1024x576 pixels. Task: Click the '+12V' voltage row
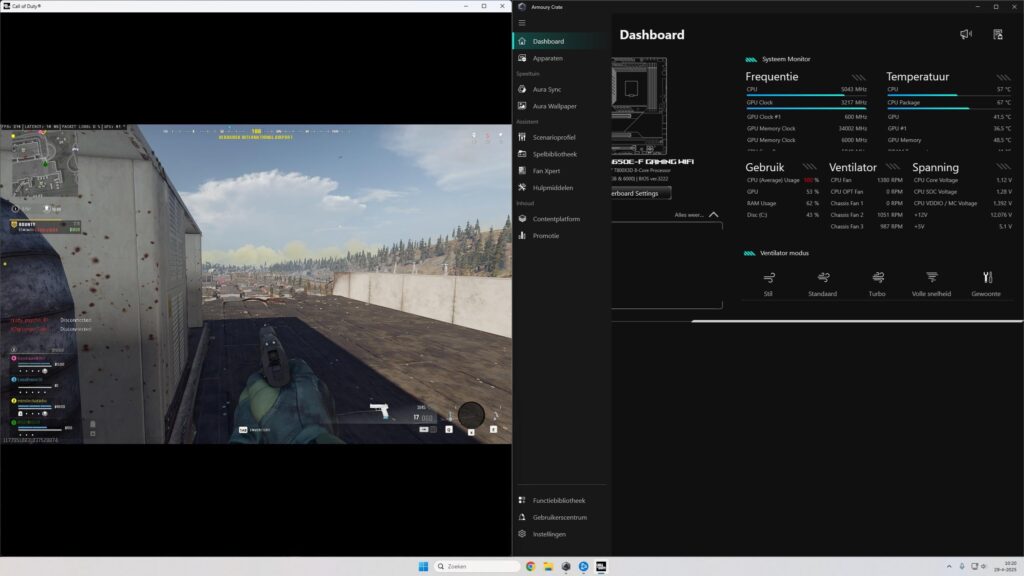[x=963, y=215]
